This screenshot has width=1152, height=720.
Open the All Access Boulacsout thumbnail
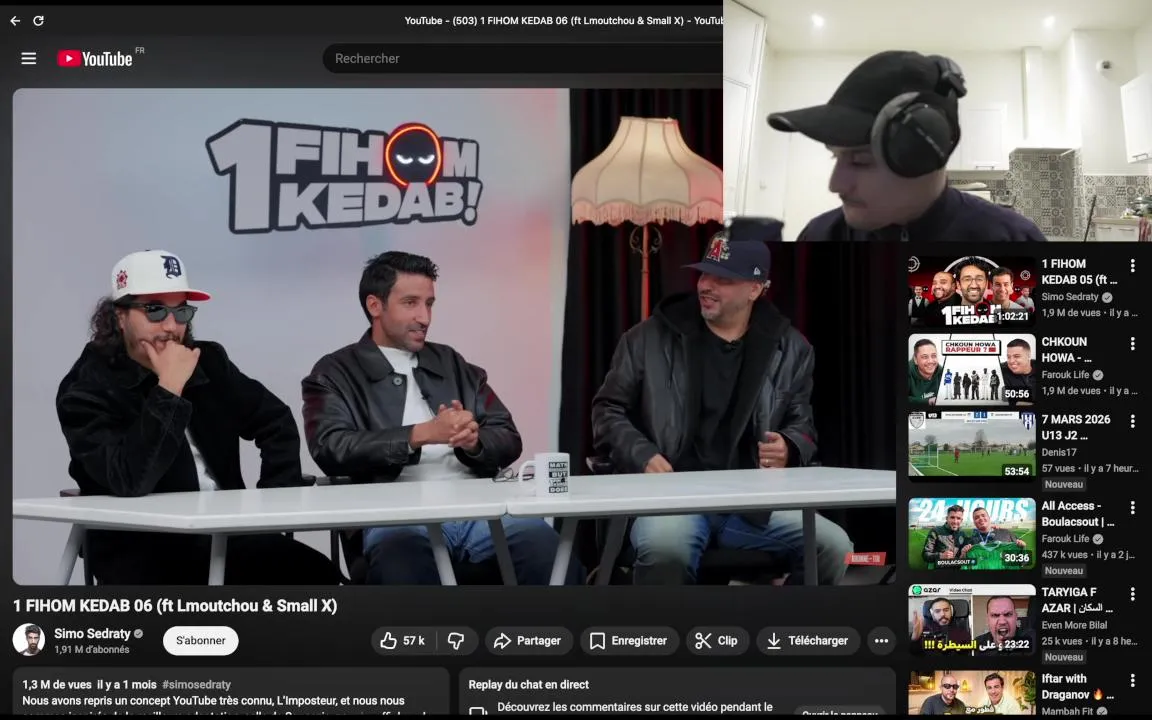coord(971,533)
